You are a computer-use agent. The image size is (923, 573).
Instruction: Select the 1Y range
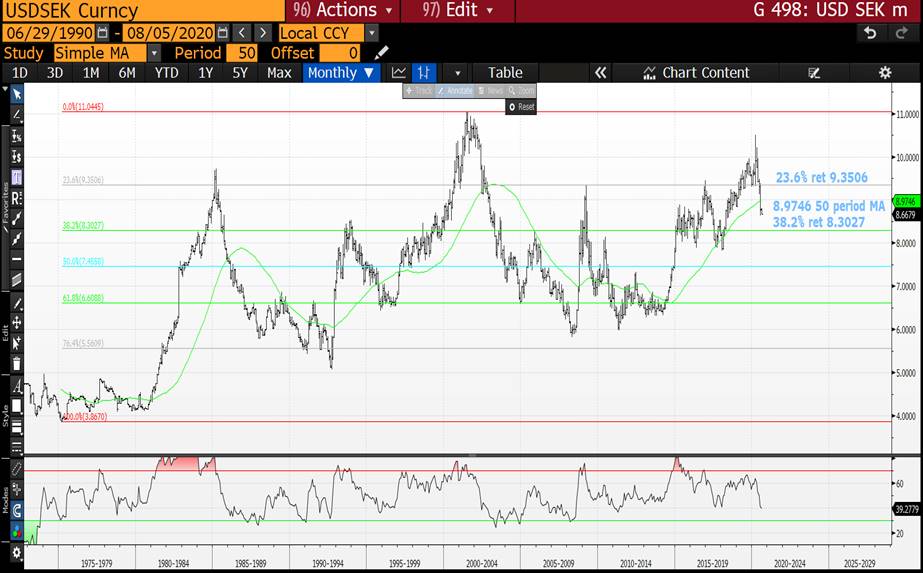point(205,72)
